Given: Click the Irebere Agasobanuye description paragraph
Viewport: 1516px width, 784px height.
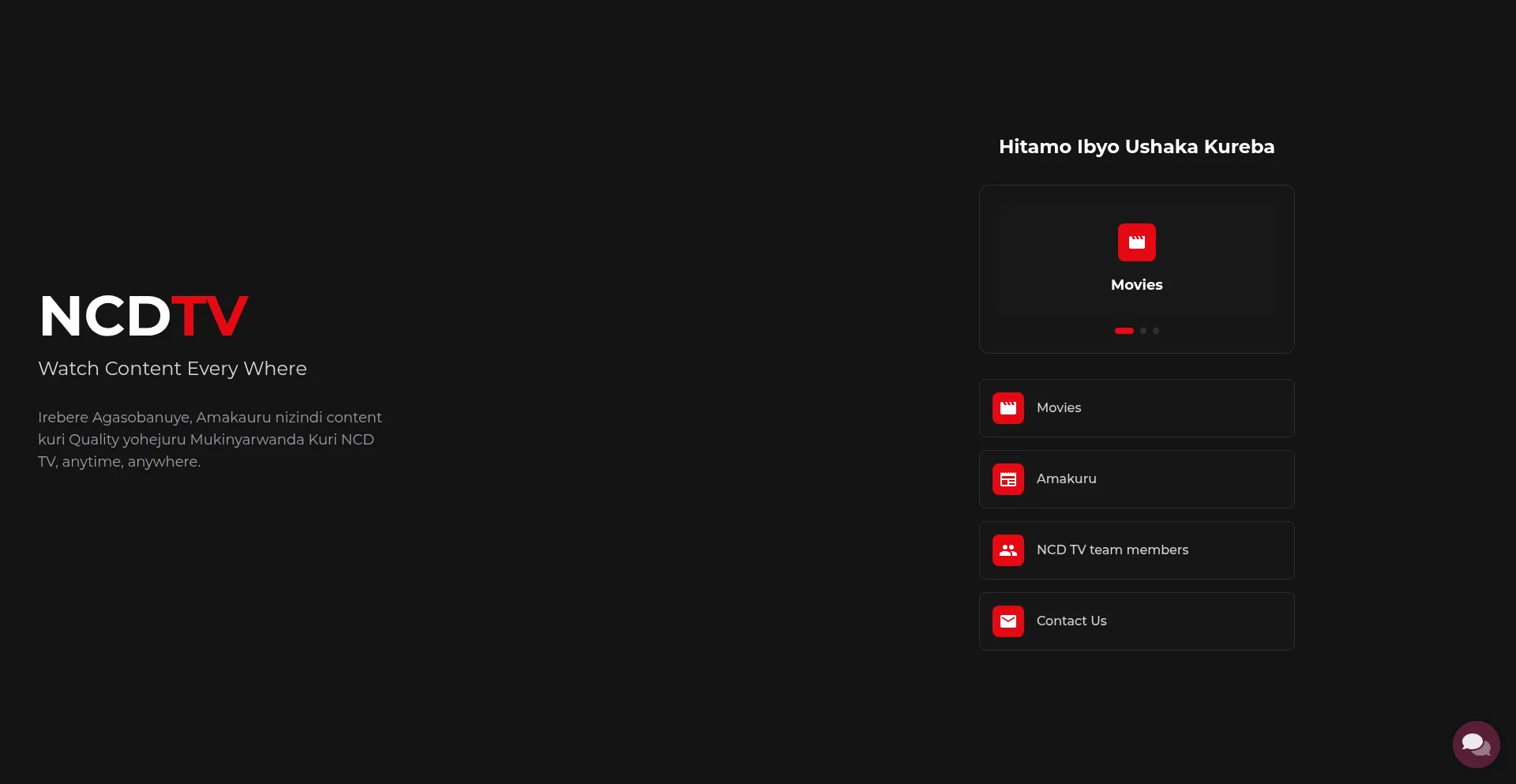Looking at the screenshot, I should tap(209, 439).
